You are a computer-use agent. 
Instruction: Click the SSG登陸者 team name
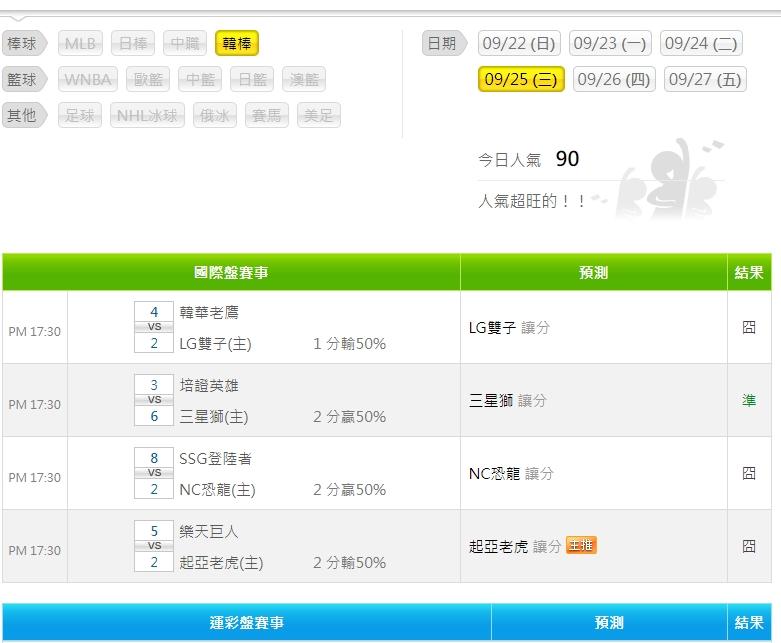216,459
